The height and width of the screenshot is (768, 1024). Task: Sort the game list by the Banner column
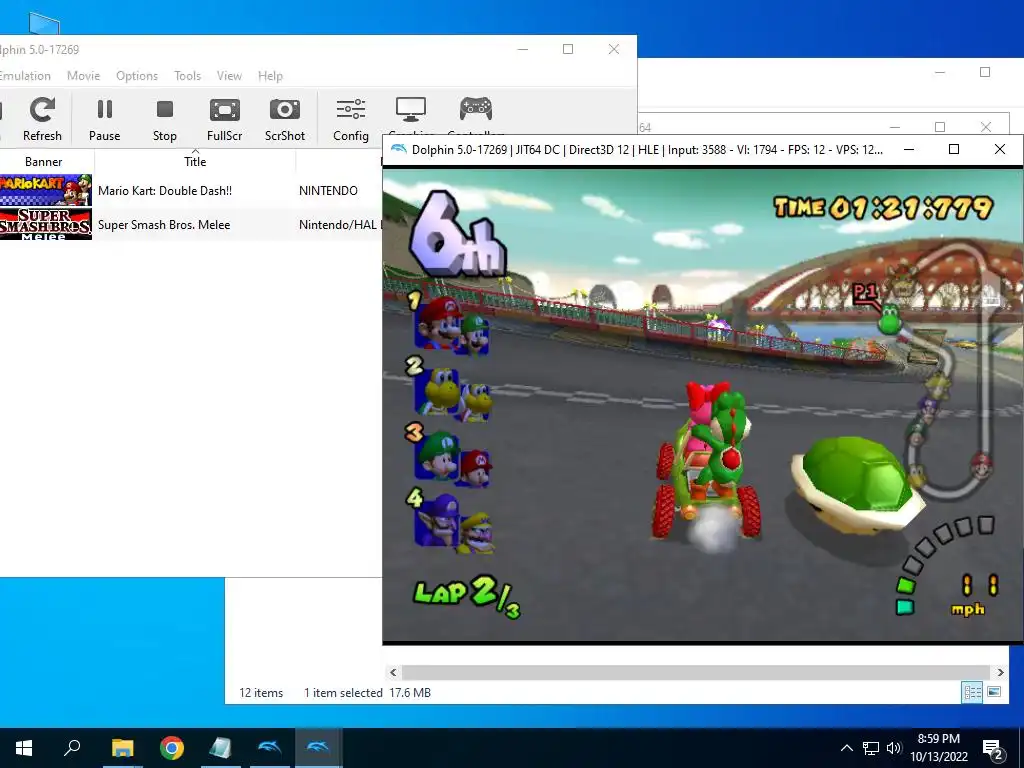pos(44,161)
